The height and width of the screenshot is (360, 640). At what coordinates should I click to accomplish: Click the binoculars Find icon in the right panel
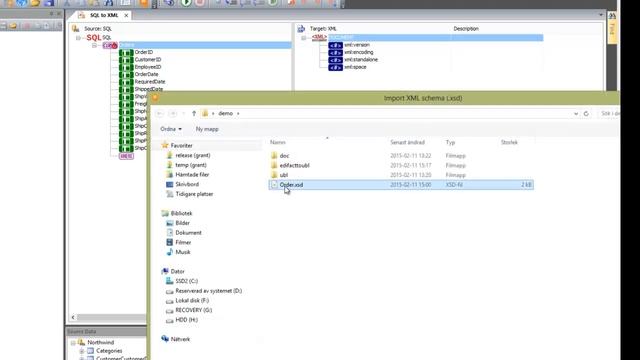pyautogui.click(x=612, y=16)
